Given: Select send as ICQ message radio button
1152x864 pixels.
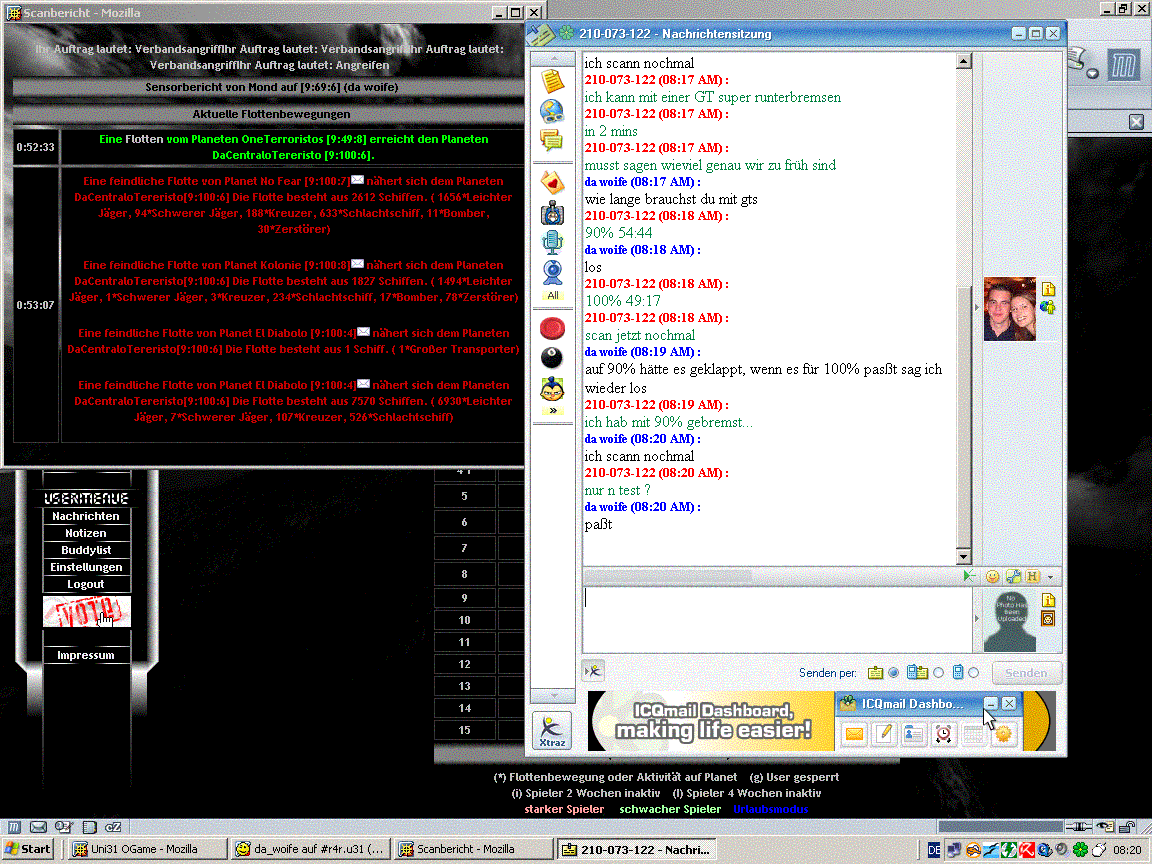Looking at the screenshot, I should click(893, 672).
